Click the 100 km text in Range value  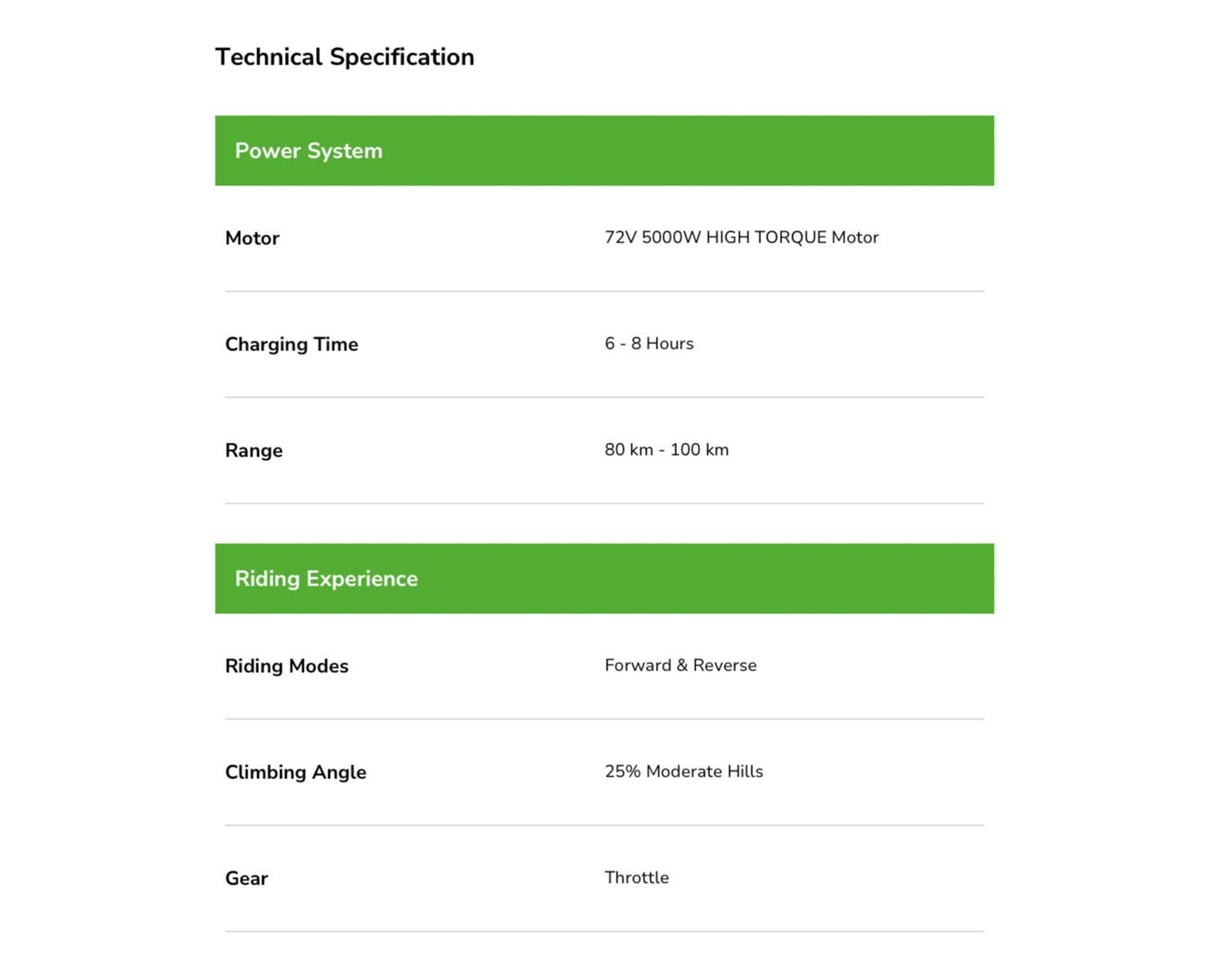(699, 450)
